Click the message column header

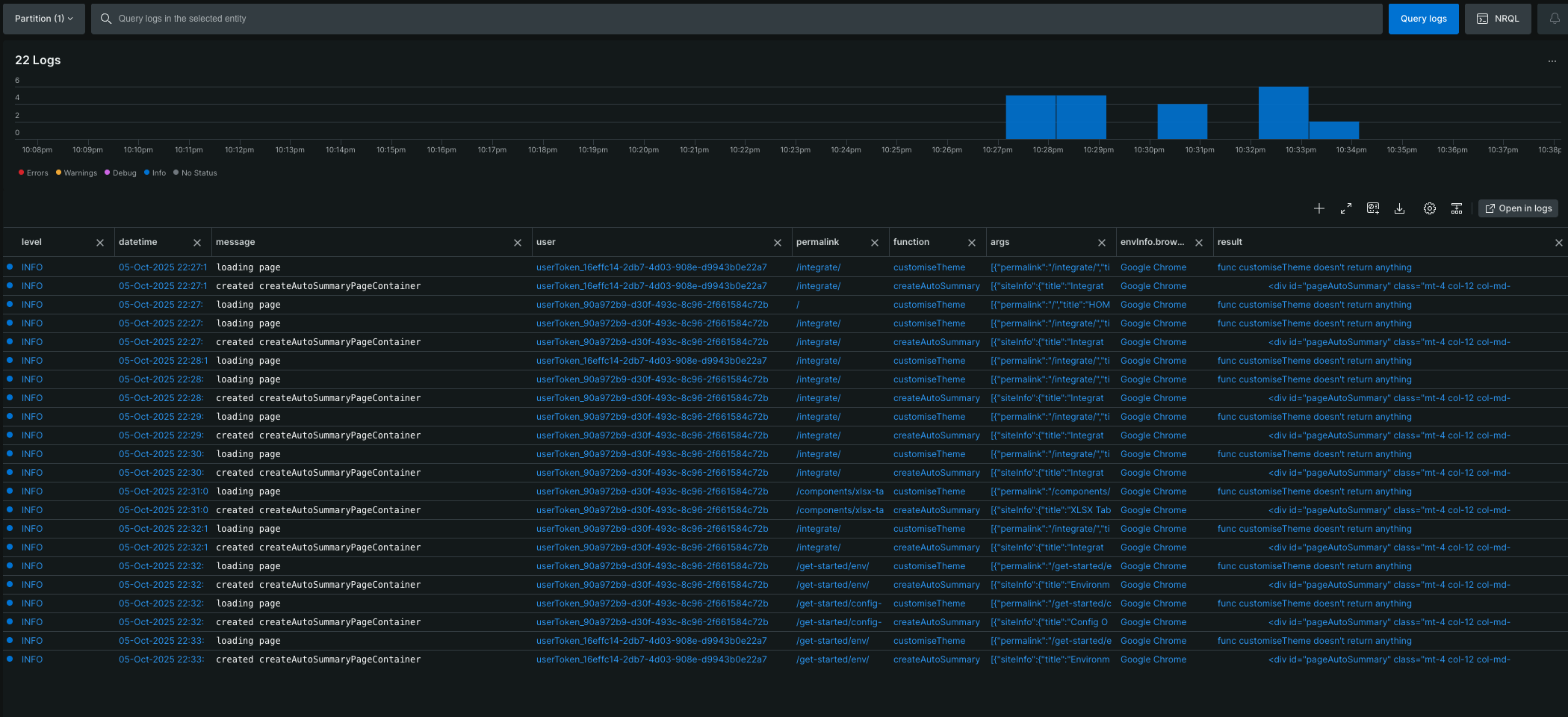pos(235,242)
